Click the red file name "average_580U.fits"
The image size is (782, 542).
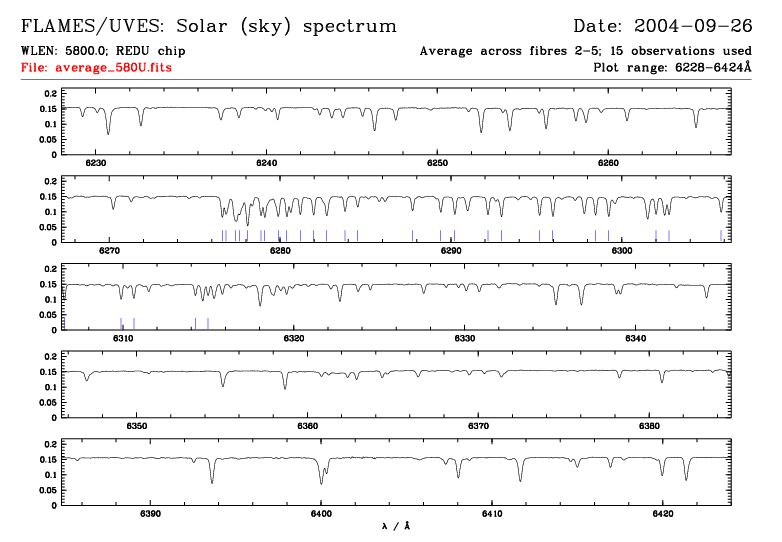click(x=114, y=67)
